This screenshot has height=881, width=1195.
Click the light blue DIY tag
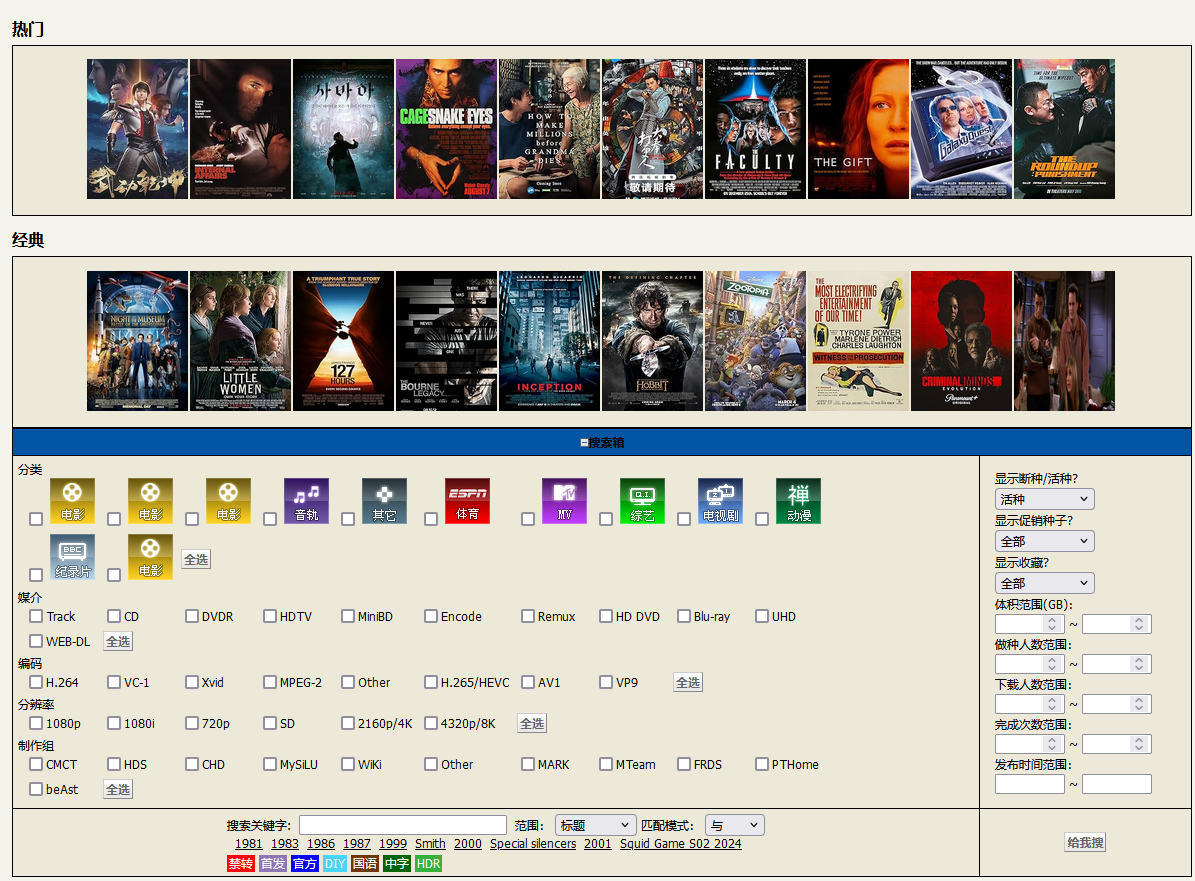[335, 863]
